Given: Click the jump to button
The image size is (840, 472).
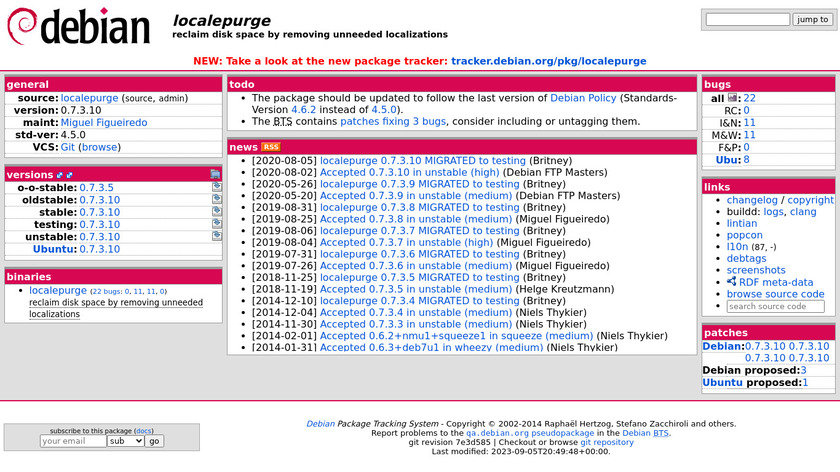Looking at the screenshot, I should [x=812, y=19].
